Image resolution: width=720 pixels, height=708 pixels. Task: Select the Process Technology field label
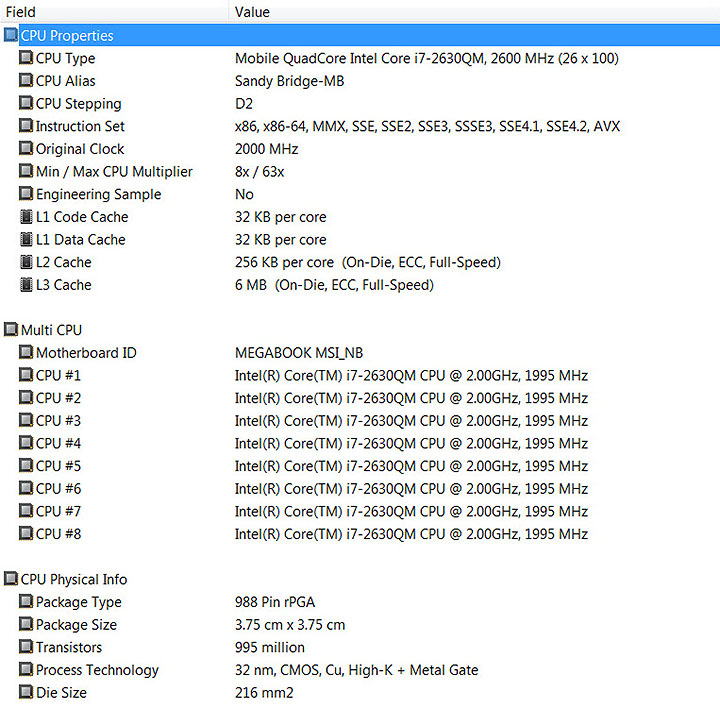[97, 670]
